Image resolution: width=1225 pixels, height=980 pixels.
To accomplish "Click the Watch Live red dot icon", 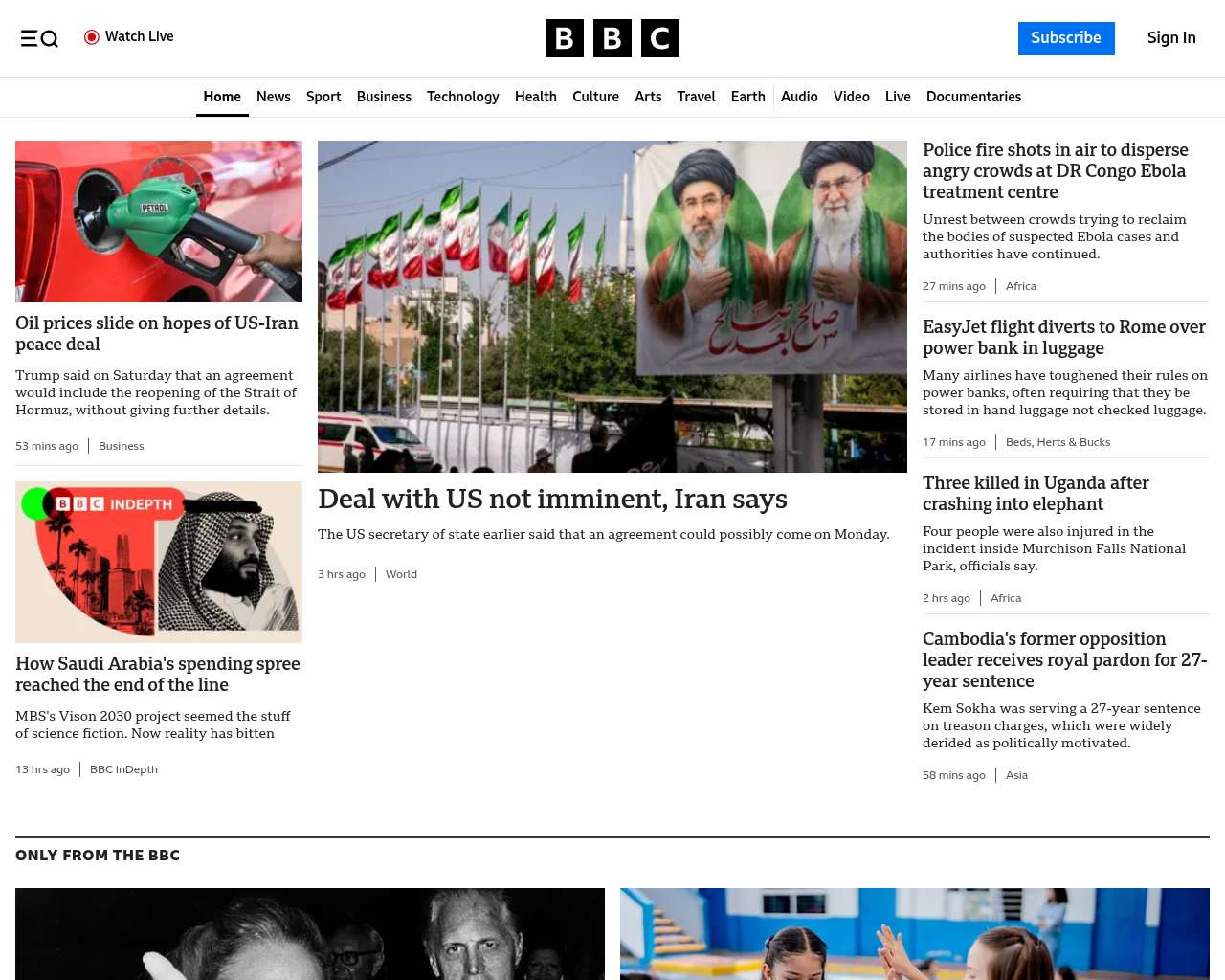I will 92,37.
